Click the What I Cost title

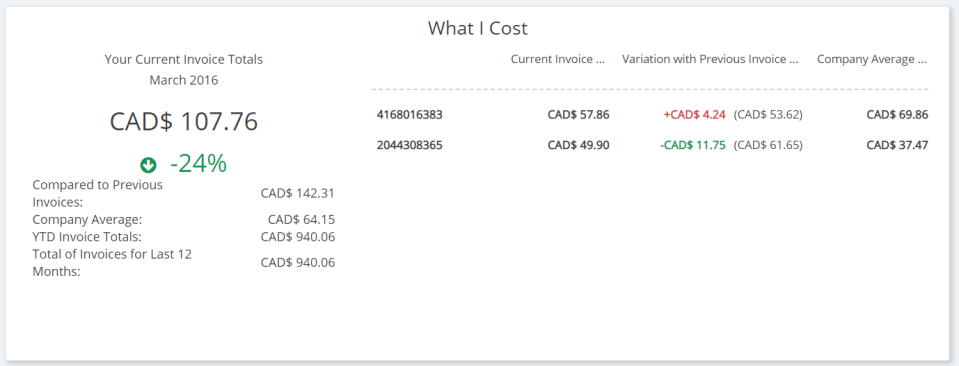(x=477, y=28)
